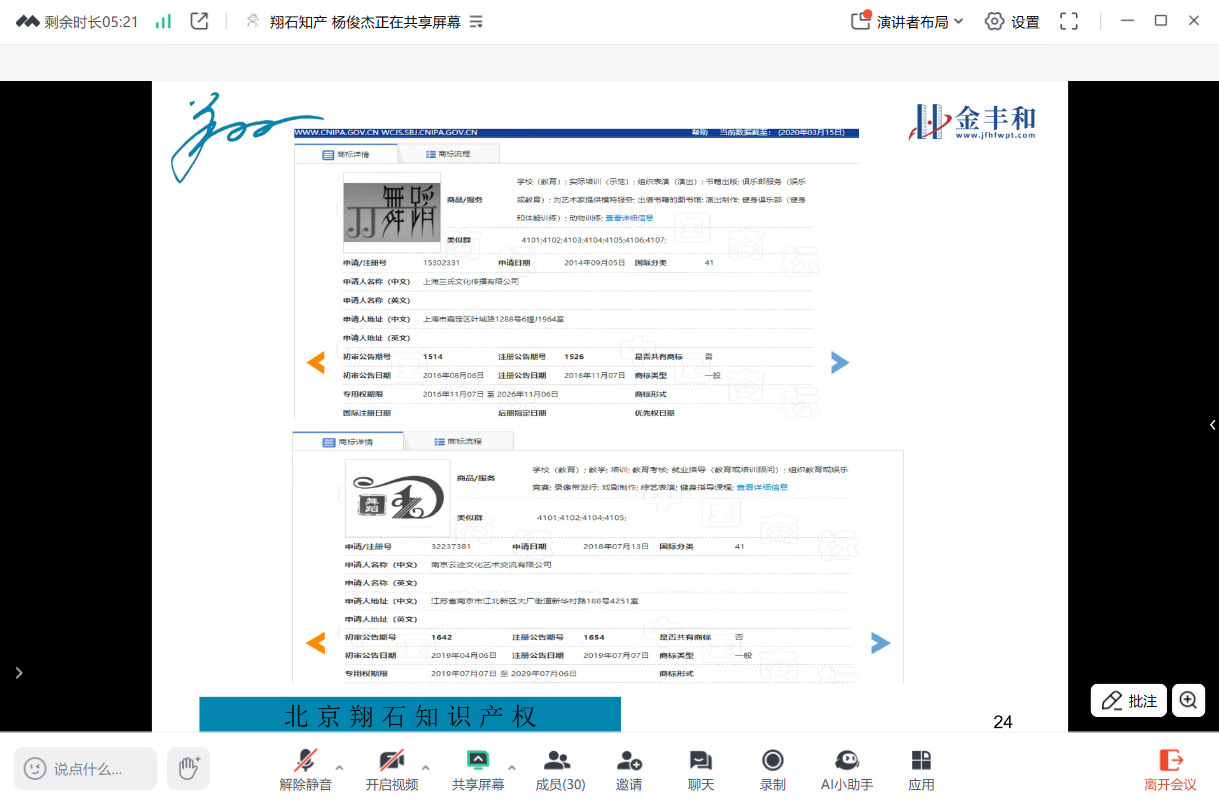
Task: Click the pop-out share window icon
Action: click(x=199, y=21)
